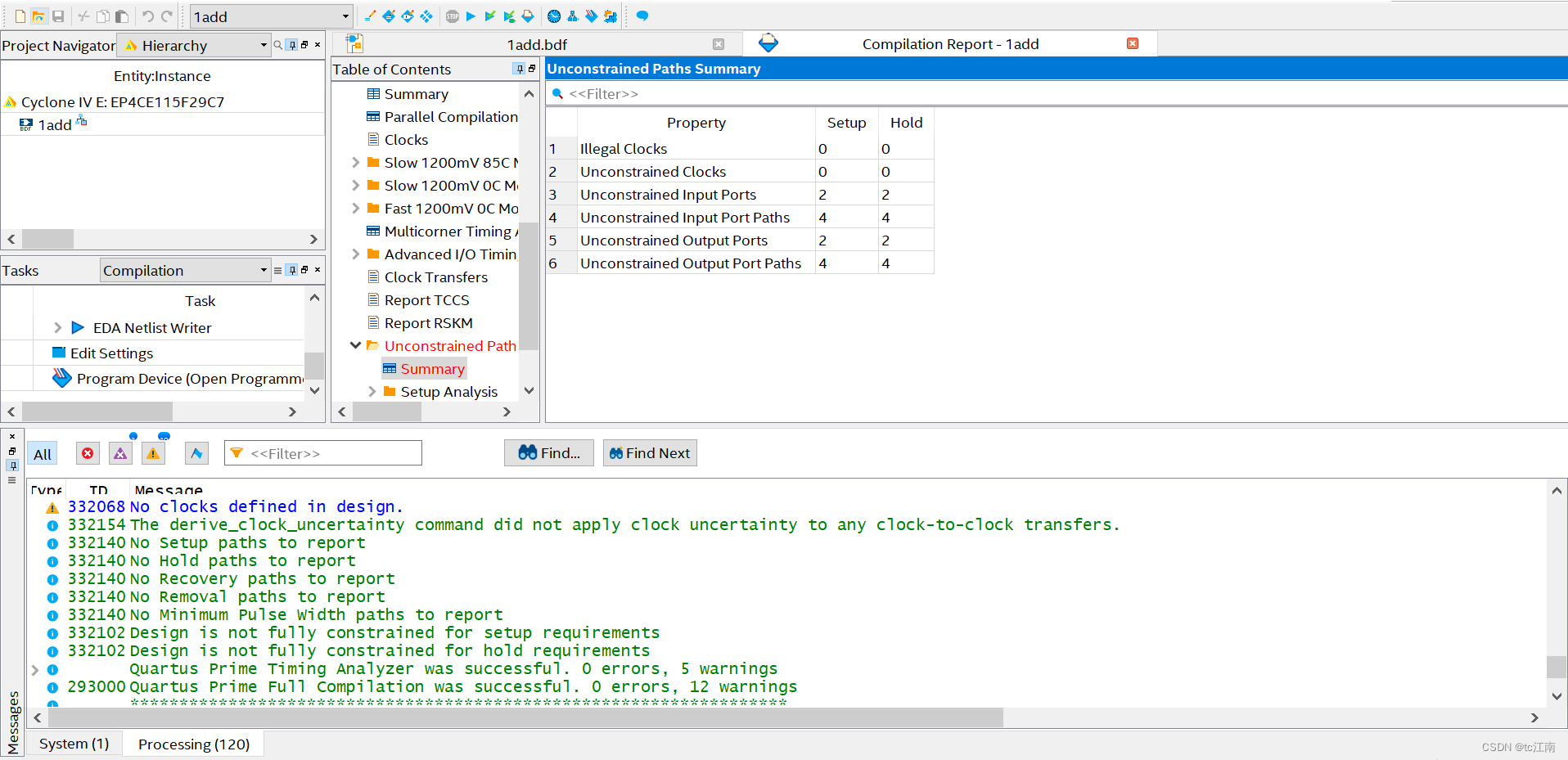Viewport: 1568px width, 760px height.
Task: Switch to Compilation Report - 1add tab
Action: click(x=950, y=44)
